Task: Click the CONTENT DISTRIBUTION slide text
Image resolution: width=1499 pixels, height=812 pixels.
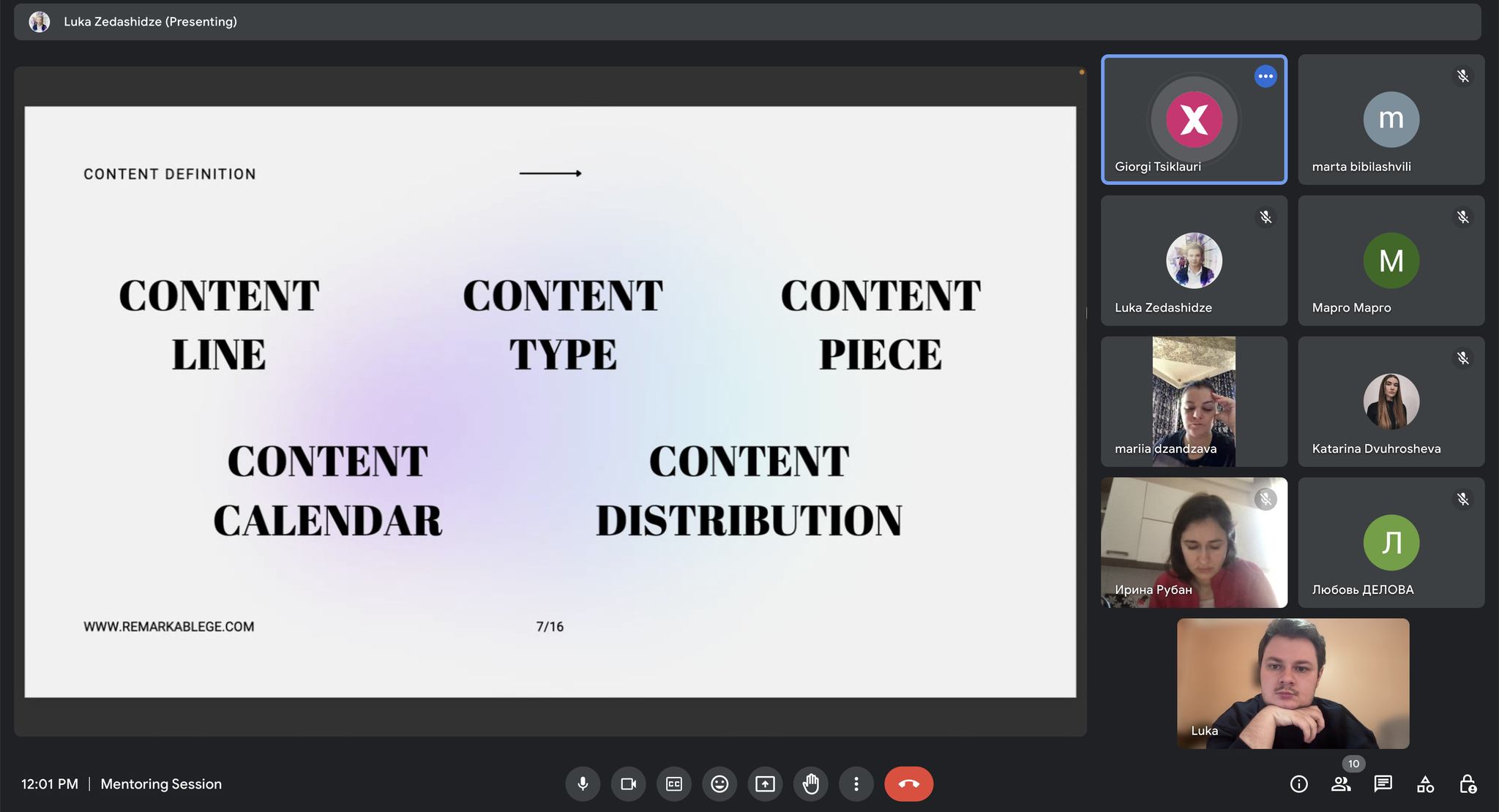Action: click(749, 491)
